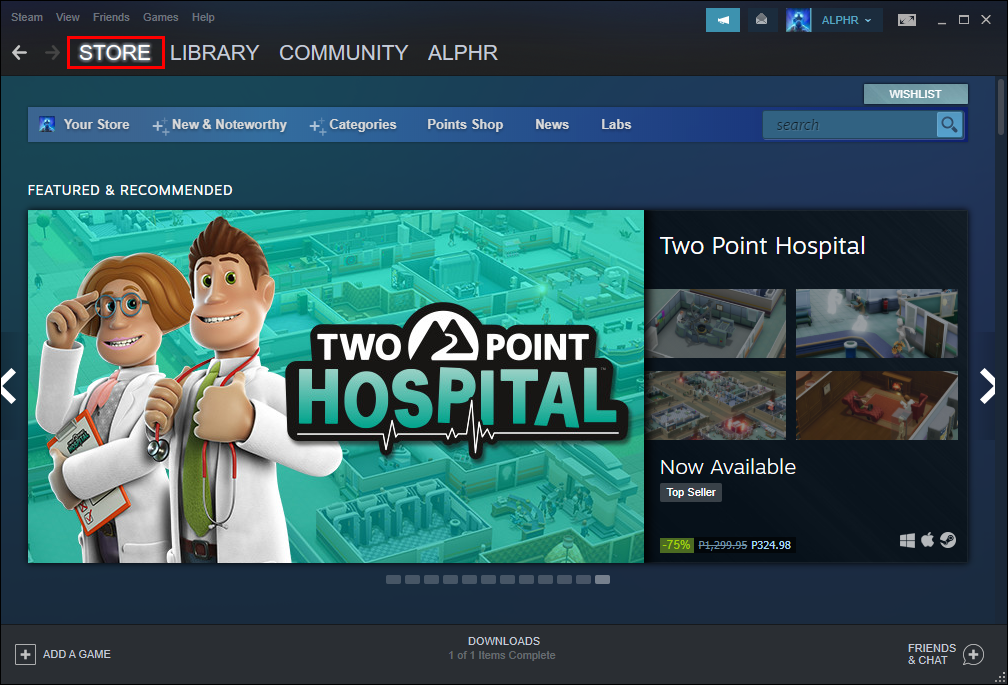This screenshot has height=685, width=1008.
Task: Open the ALPHR profile tab
Action: coord(463,53)
